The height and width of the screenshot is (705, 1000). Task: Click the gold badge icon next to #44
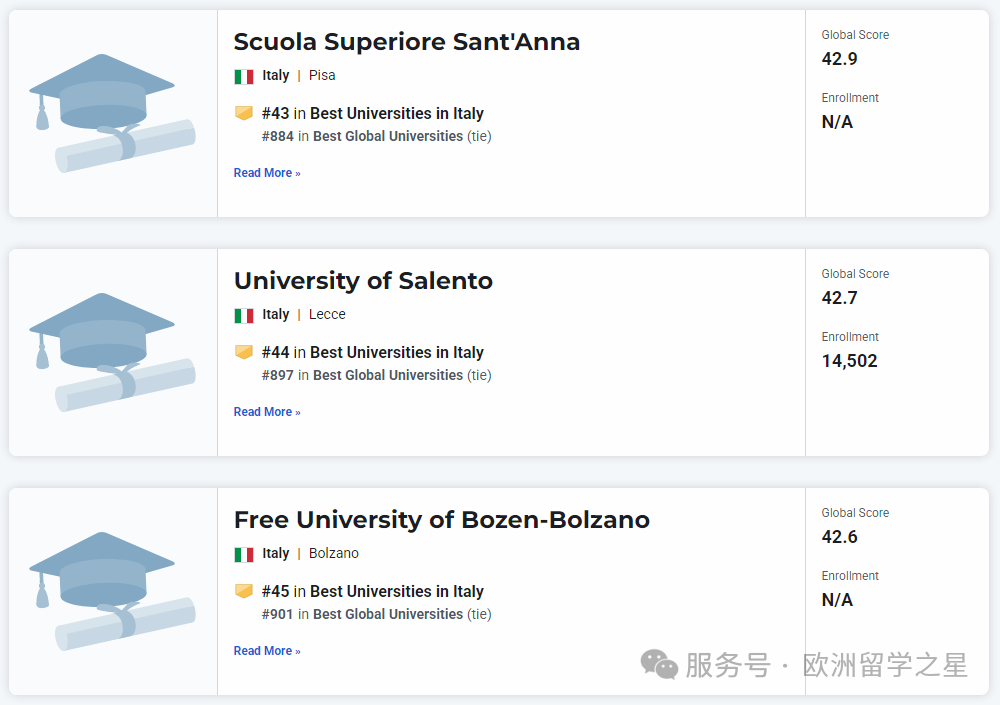244,352
